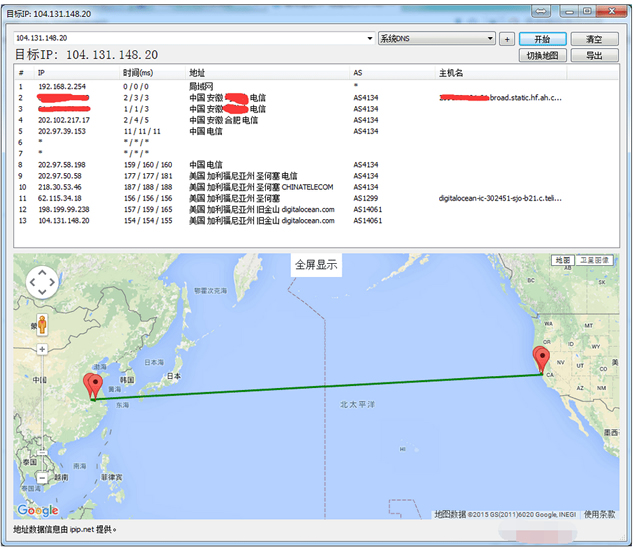The width and height of the screenshot is (637, 550).
Task: Click the 全屏显示 fullscreen map button
Action: click(316, 265)
